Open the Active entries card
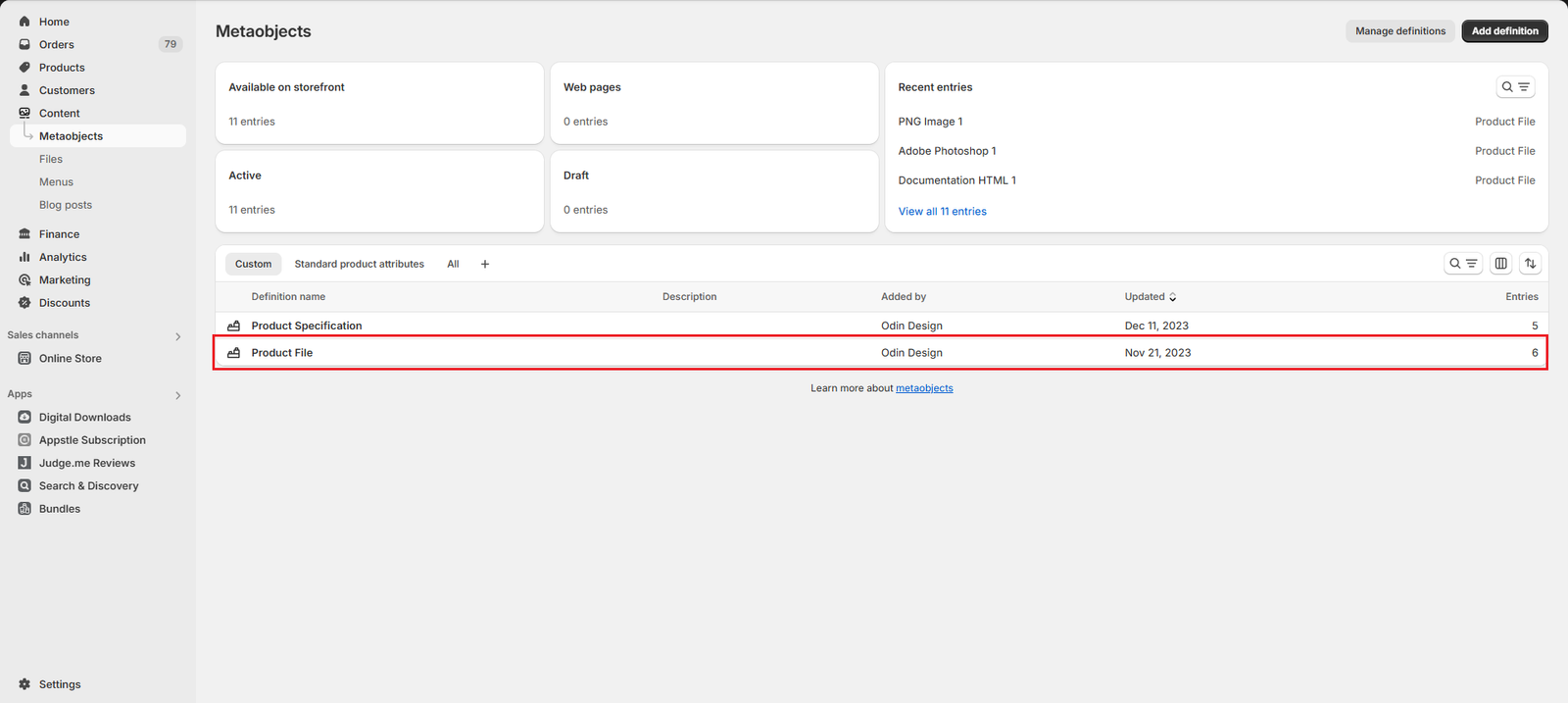This screenshot has height=703, width=1568. (379, 191)
